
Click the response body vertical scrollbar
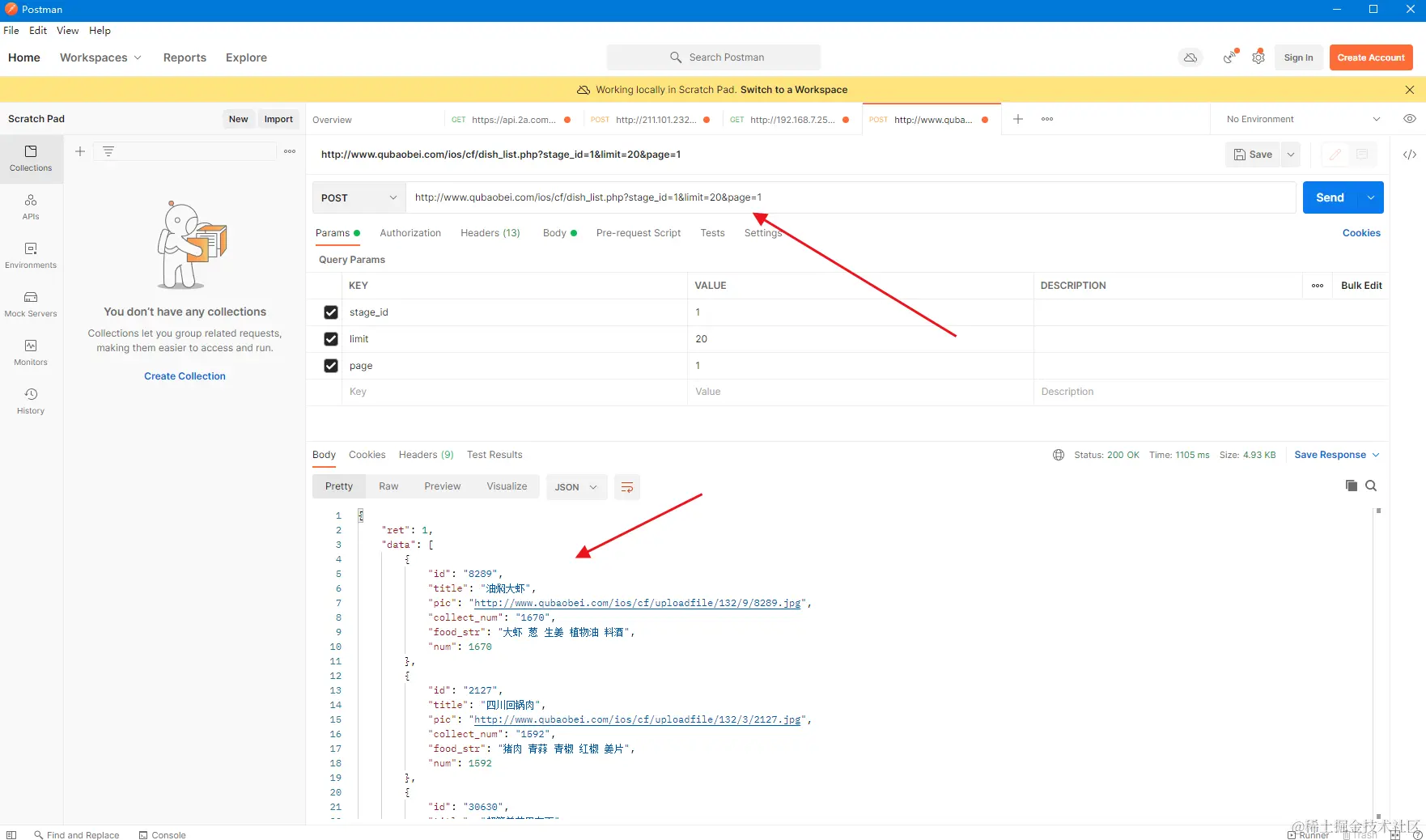click(1377, 664)
